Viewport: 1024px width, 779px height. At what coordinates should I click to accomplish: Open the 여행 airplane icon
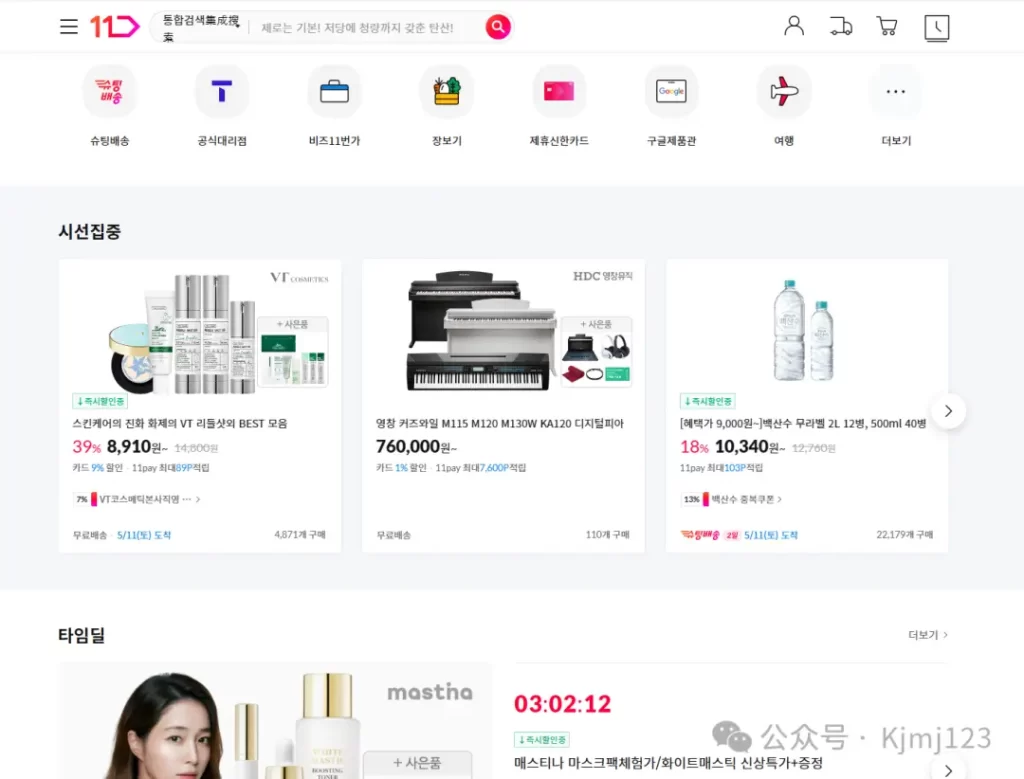tap(784, 91)
